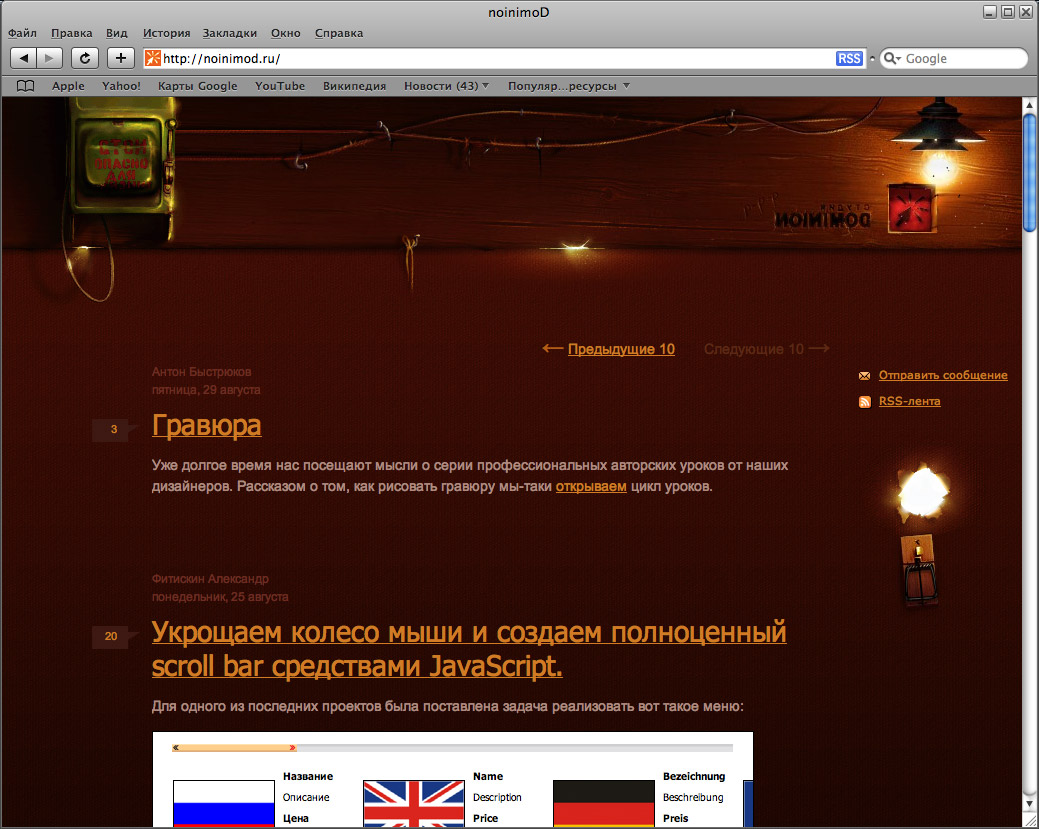Click the grey scroll track in the demo
1039x829 pixels.
[x=514, y=747]
